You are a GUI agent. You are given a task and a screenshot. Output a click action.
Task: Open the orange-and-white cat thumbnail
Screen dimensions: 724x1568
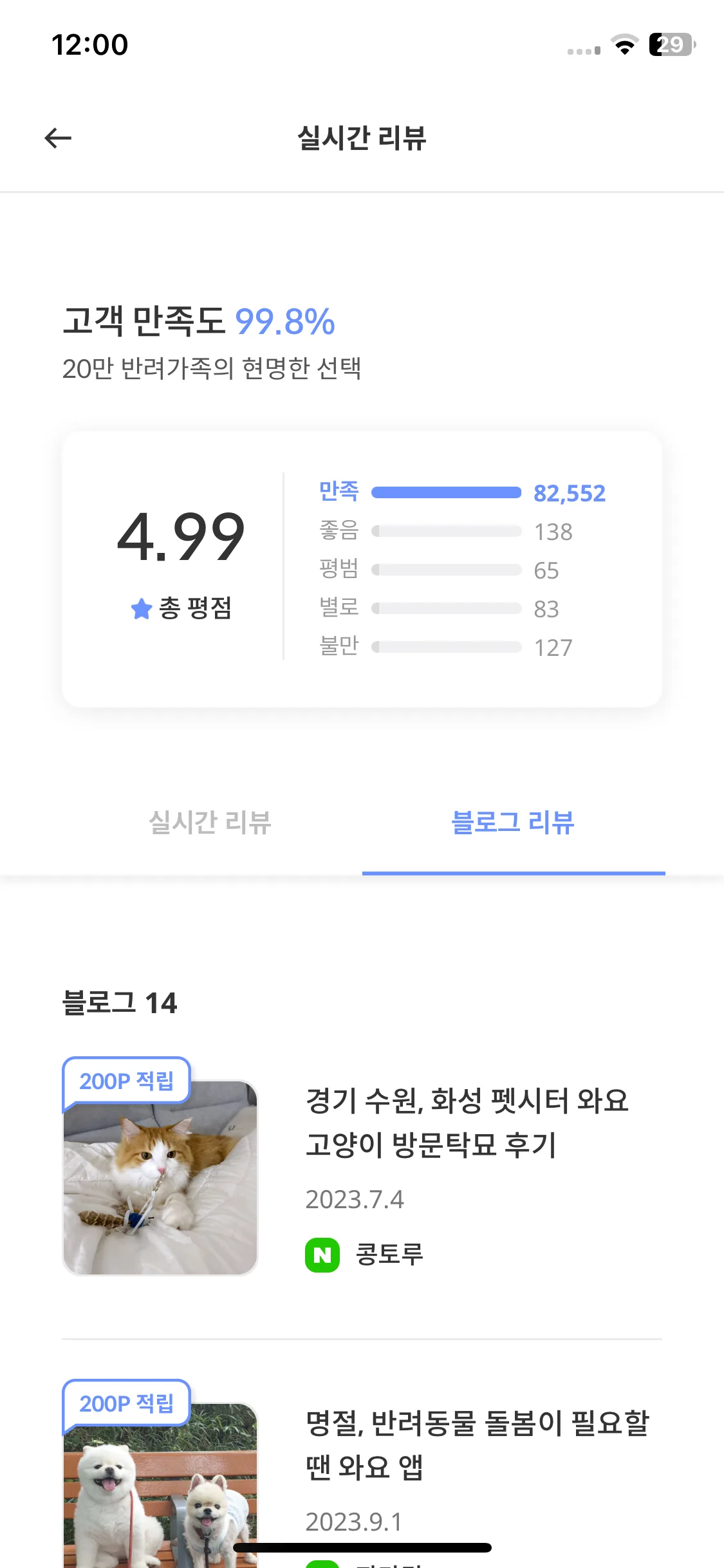pyautogui.click(x=160, y=1177)
